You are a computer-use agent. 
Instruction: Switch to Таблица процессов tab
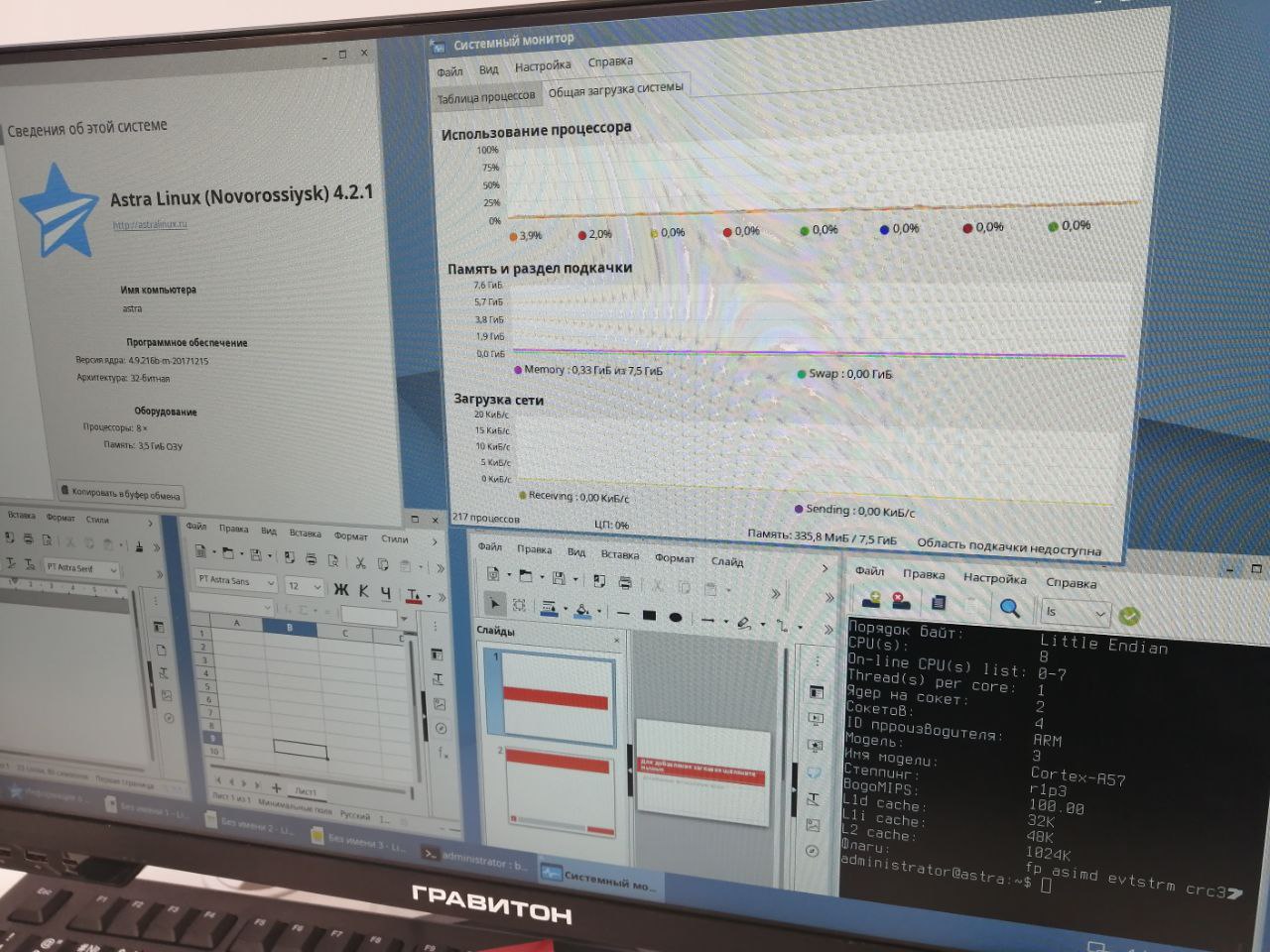click(x=486, y=97)
